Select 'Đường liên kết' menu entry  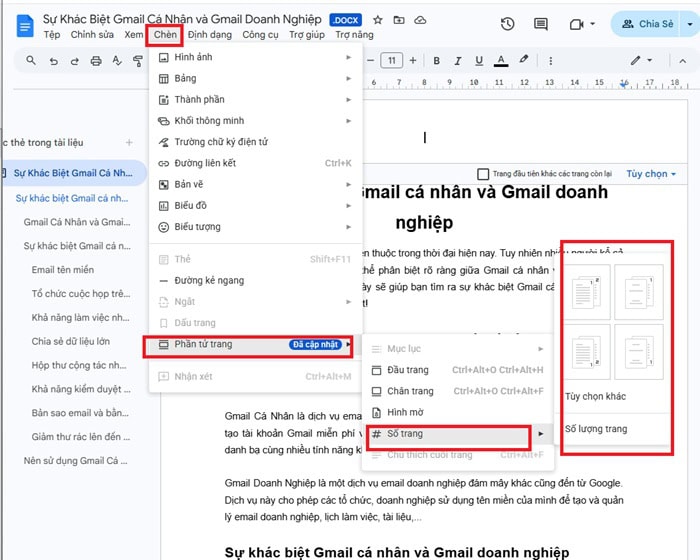click(x=205, y=163)
